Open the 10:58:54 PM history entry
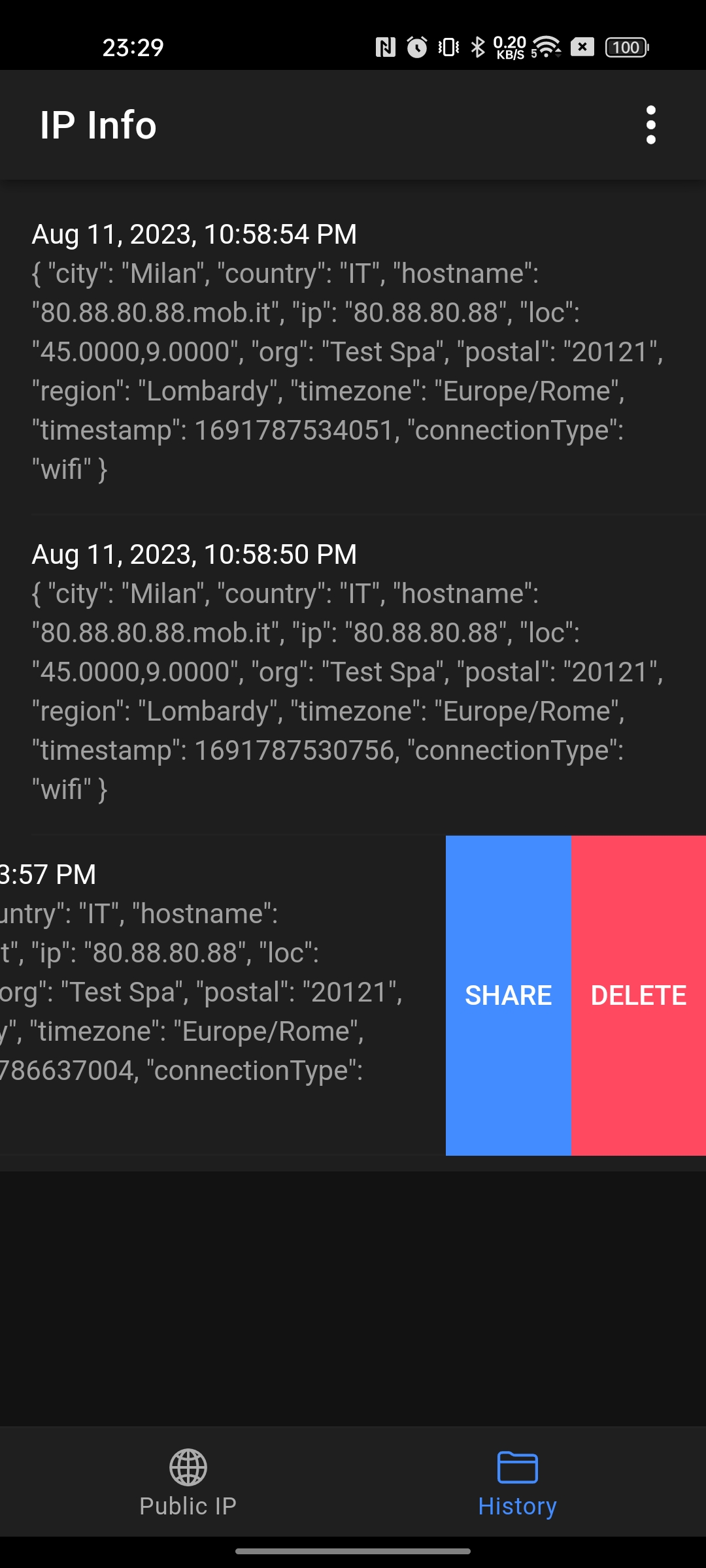Image resolution: width=706 pixels, height=1568 pixels. click(x=353, y=352)
